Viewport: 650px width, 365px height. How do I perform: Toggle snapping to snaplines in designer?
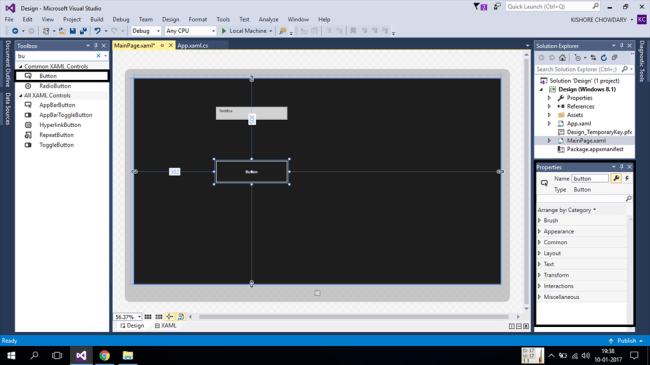(x=170, y=316)
